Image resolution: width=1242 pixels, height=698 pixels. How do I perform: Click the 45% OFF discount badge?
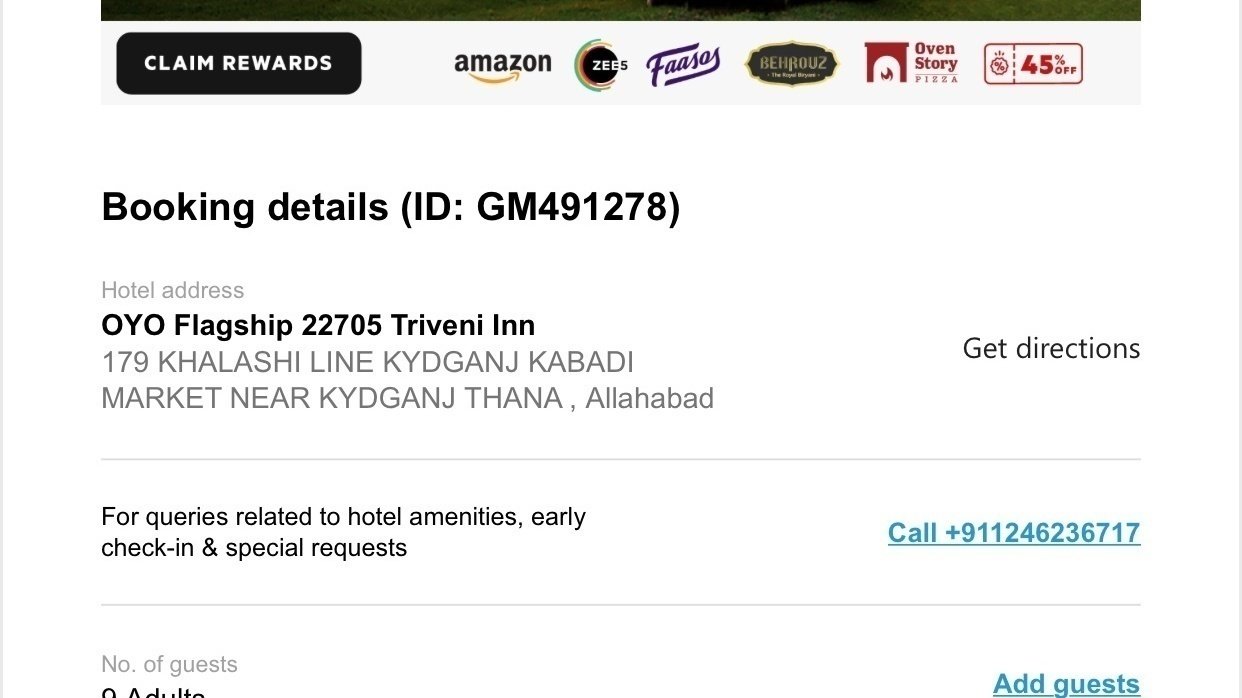click(1033, 63)
